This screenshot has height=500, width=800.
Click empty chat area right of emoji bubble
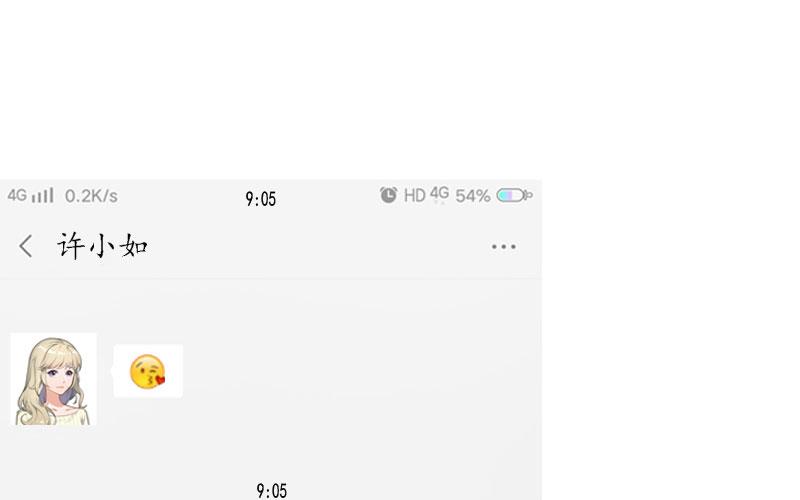tap(357, 371)
